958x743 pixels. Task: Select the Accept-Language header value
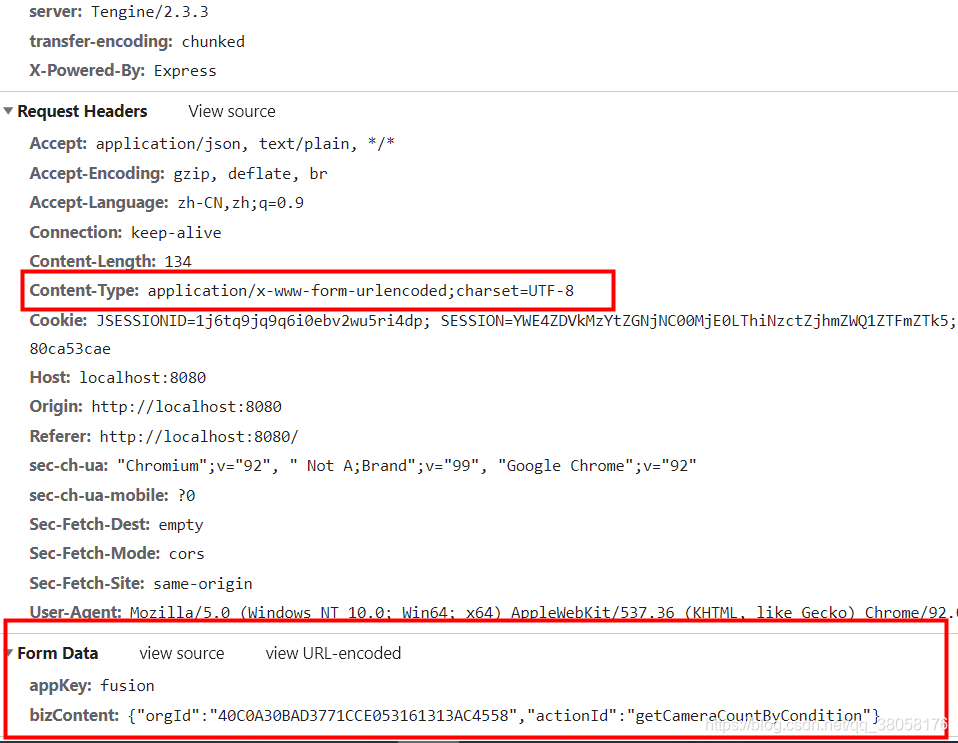pyautogui.click(x=240, y=202)
